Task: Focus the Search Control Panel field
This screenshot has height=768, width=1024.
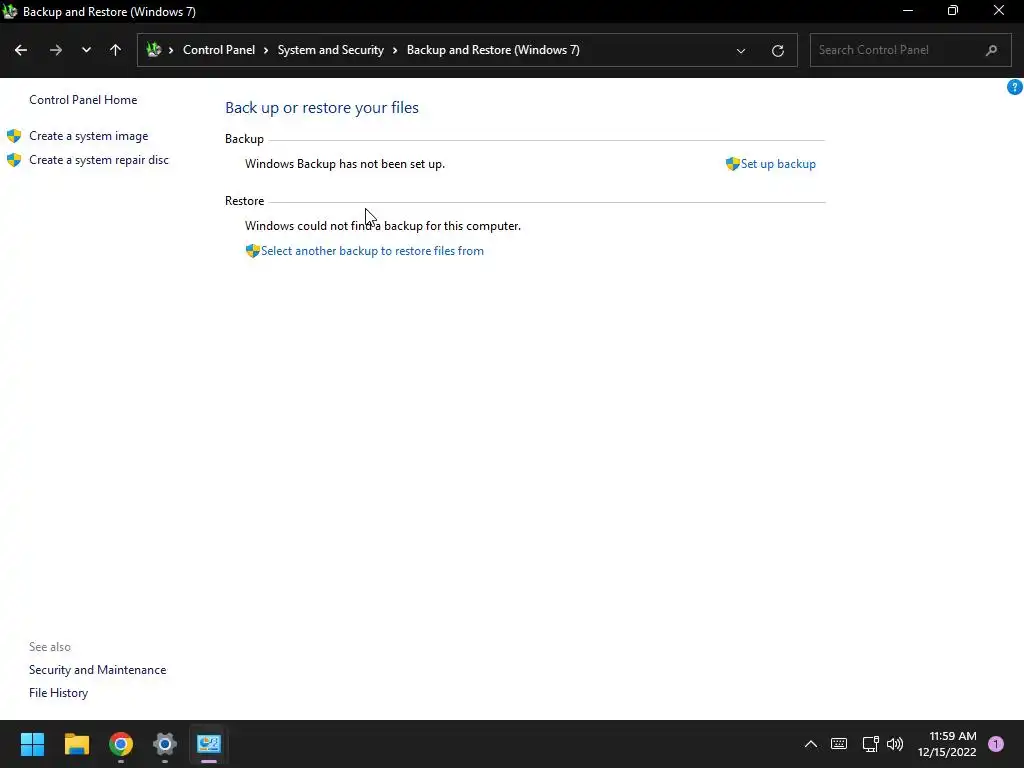Action: pos(910,50)
